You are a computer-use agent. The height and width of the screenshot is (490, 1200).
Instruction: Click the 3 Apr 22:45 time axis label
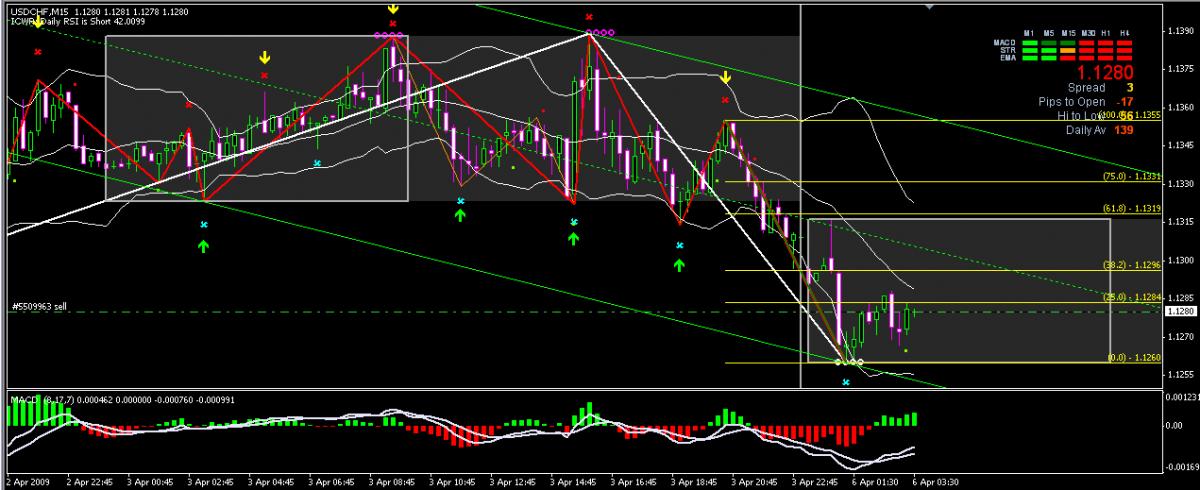click(x=815, y=481)
